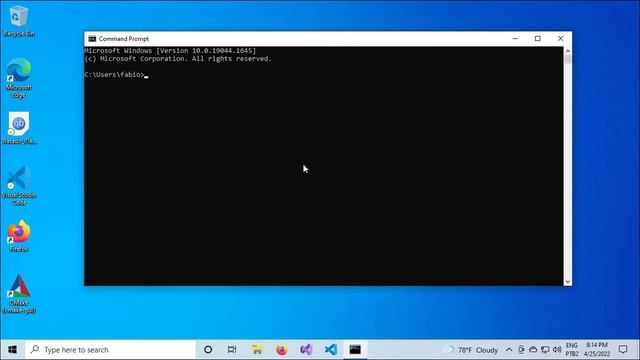640x360 pixels.
Task: Open the Windows Start menu
Action: (x=12, y=350)
